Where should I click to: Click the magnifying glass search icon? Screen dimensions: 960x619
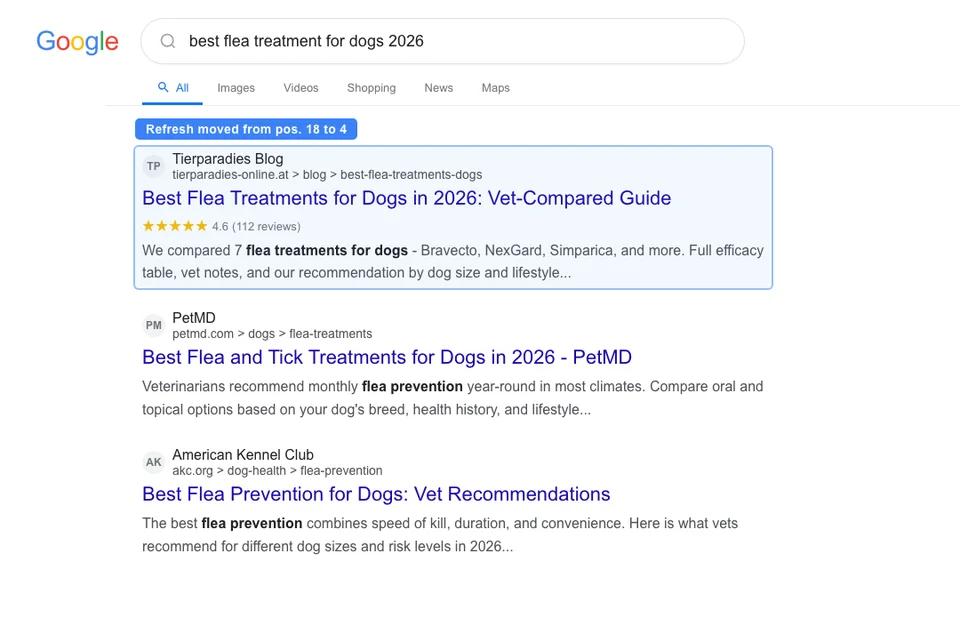pyautogui.click(x=167, y=41)
